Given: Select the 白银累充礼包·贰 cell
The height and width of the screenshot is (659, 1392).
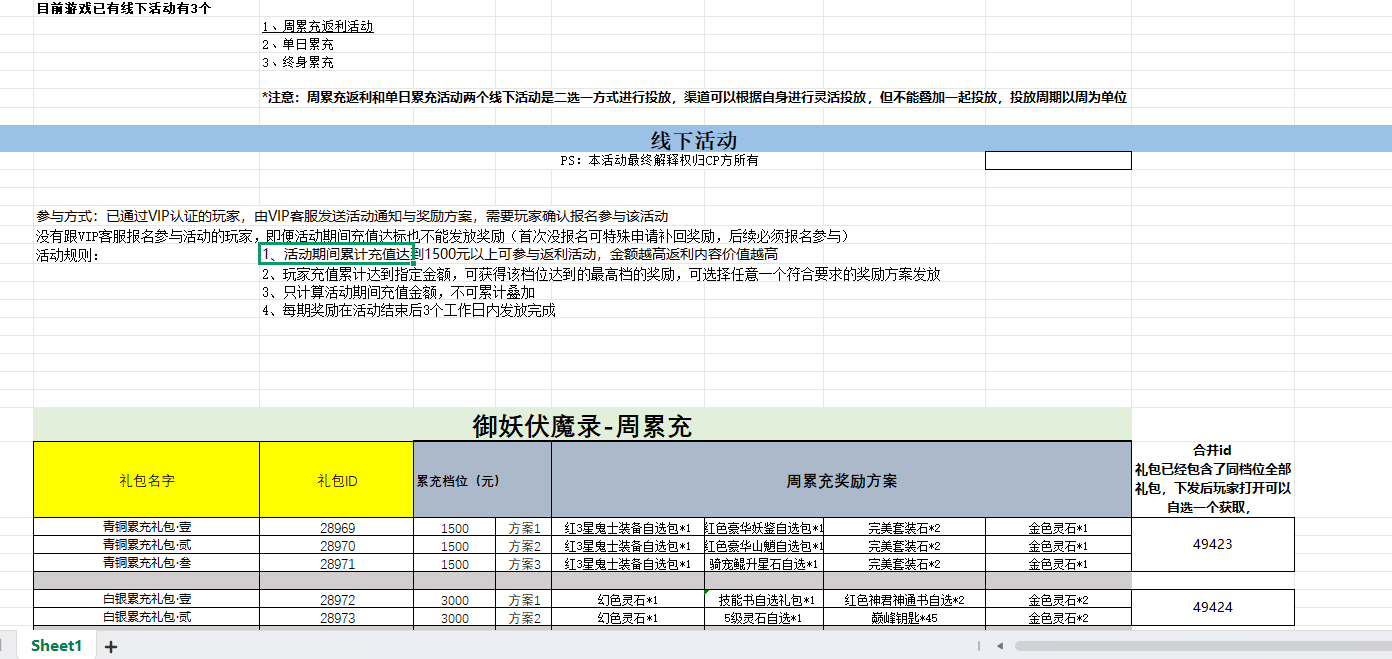Looking at the screenshot, I should click(x=146, y=618).
